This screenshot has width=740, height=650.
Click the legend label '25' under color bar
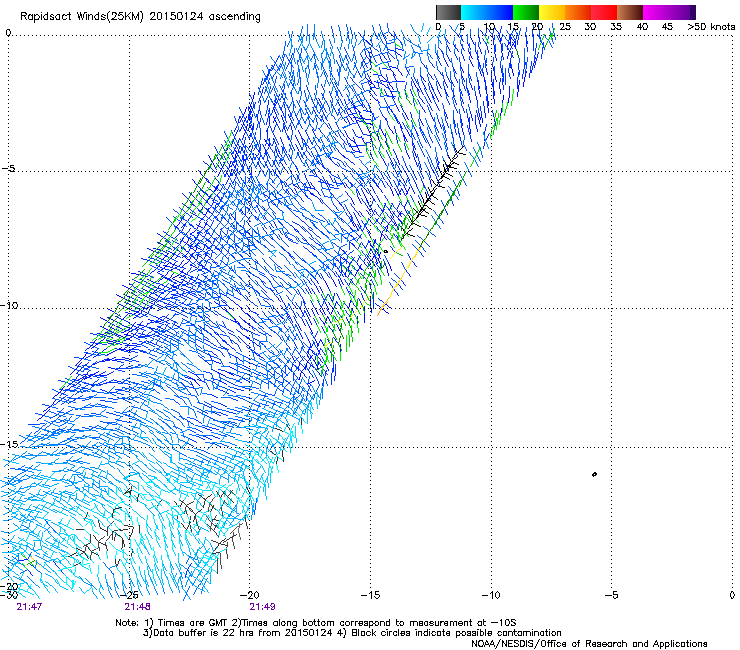coord(564,27)
